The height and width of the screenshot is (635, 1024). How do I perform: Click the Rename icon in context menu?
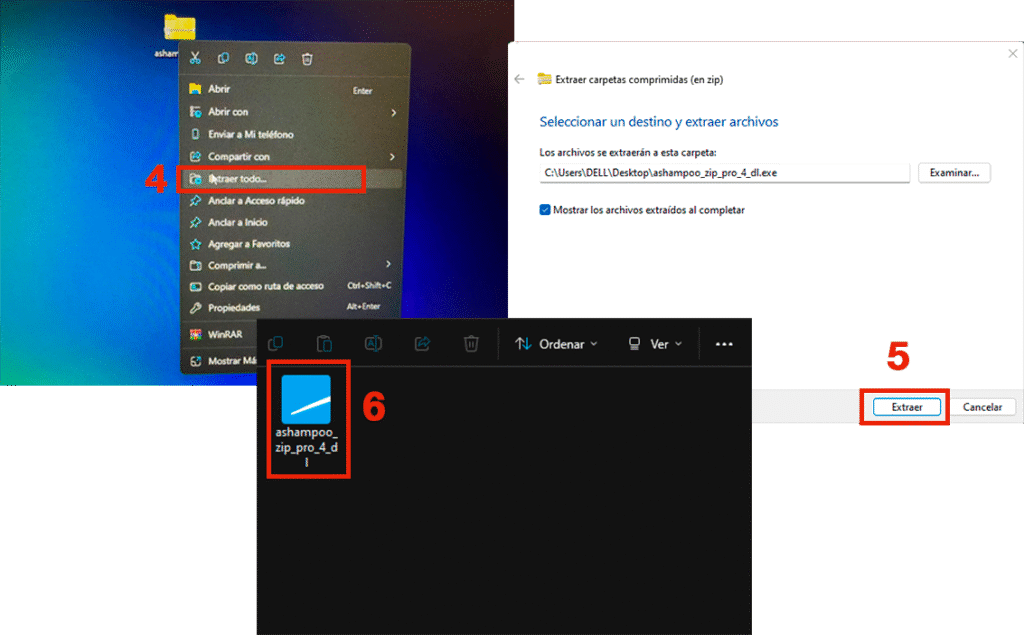[x=251, y=59]
